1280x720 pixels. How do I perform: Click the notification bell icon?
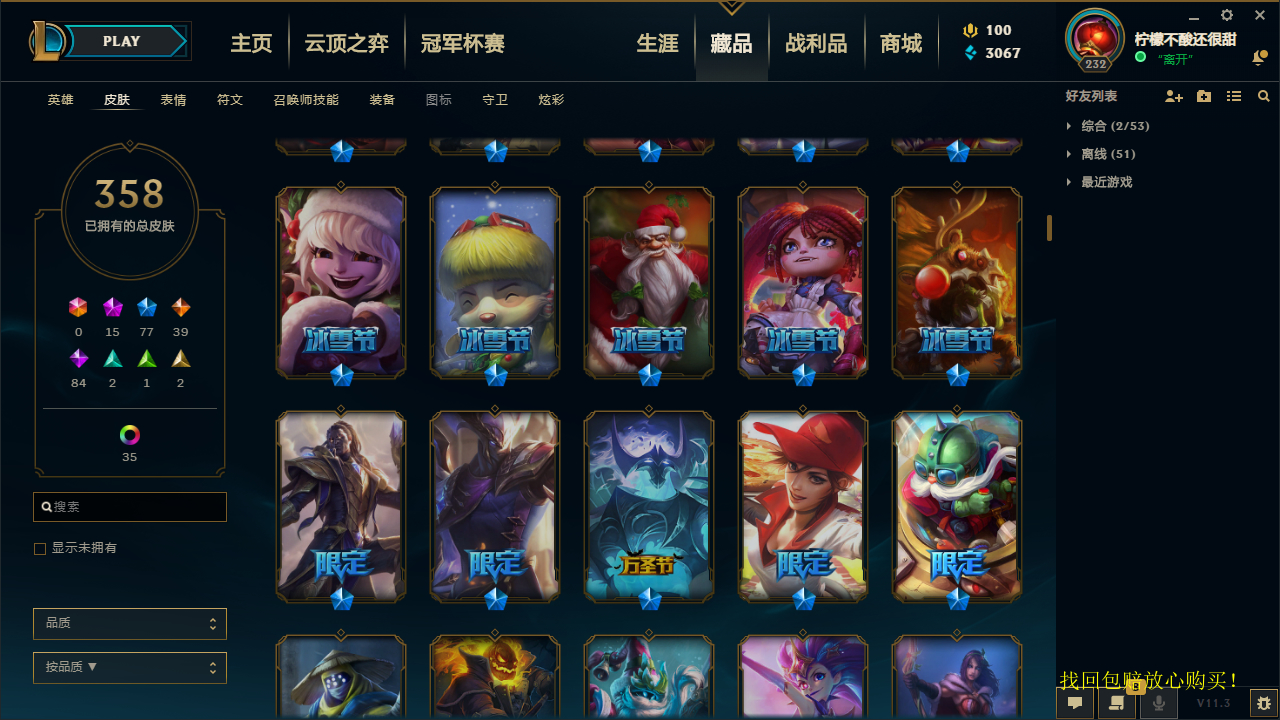1259,58
